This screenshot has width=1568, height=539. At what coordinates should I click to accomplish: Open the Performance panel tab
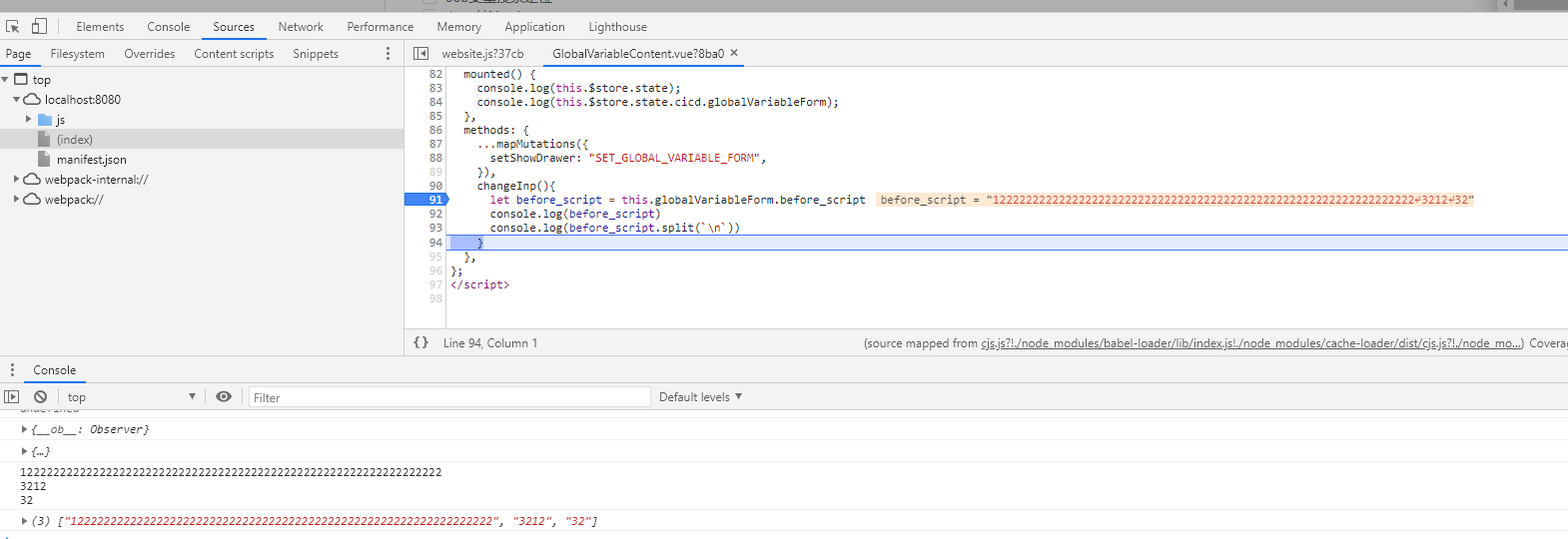(381, 27)
